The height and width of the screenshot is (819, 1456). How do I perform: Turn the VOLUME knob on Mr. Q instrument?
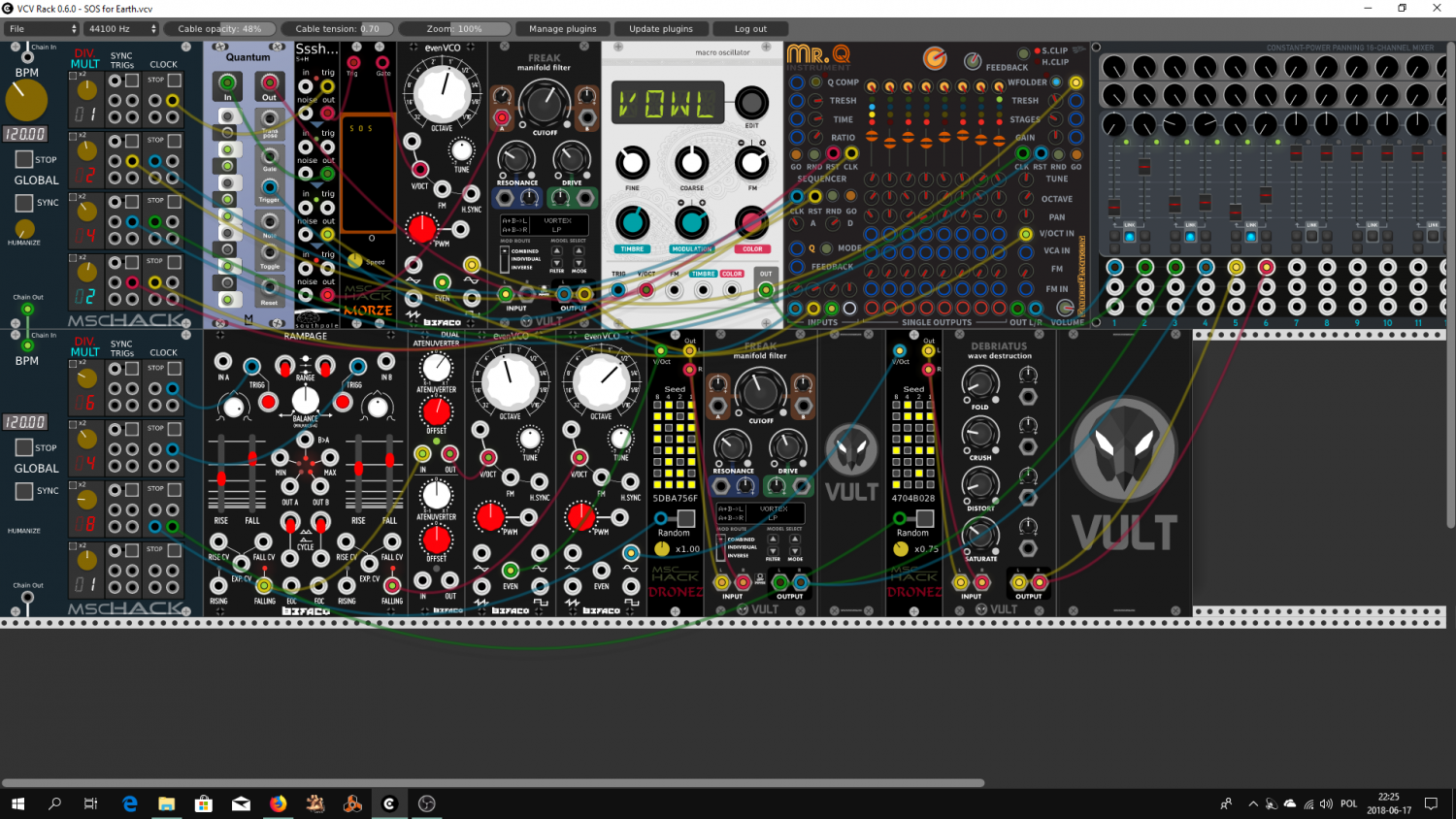(x=1065, y=307)
